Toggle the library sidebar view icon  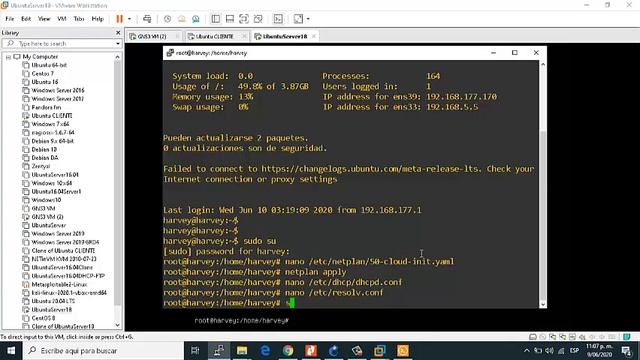tap(216, 19)
